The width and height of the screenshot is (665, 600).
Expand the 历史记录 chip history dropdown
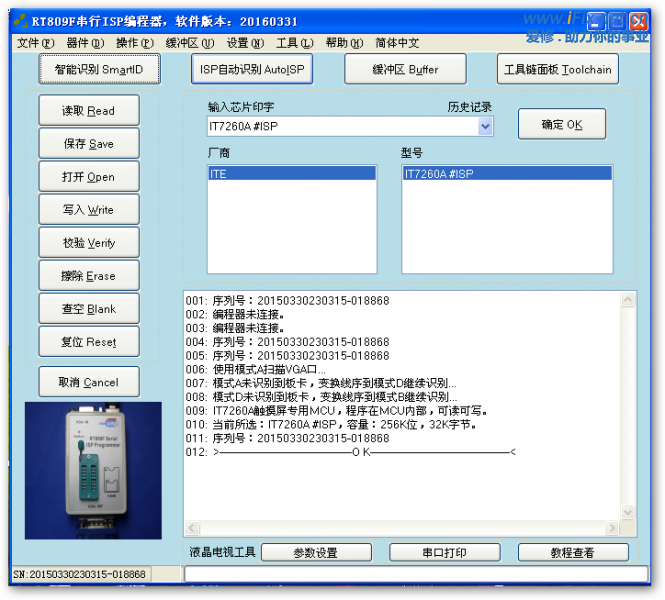coord(485,126)
